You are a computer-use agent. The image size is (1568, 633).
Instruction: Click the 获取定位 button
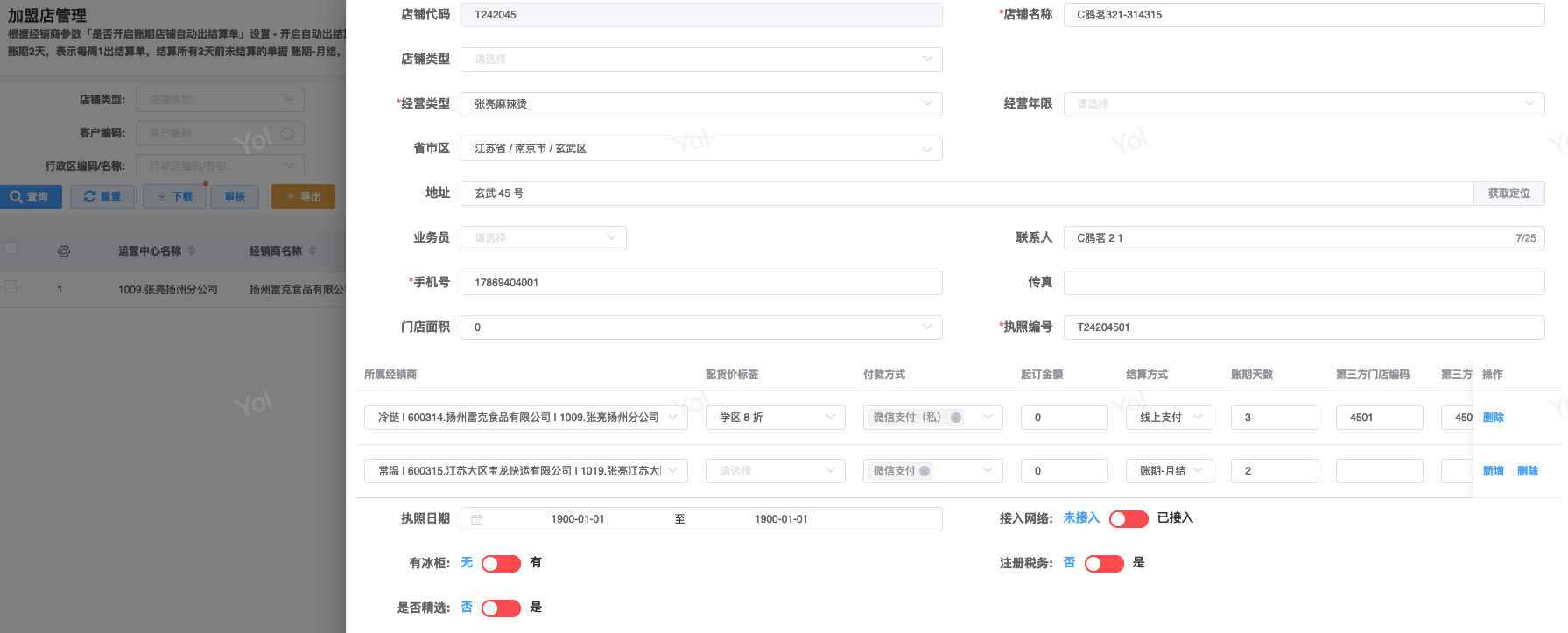(x=1509, y=193)
